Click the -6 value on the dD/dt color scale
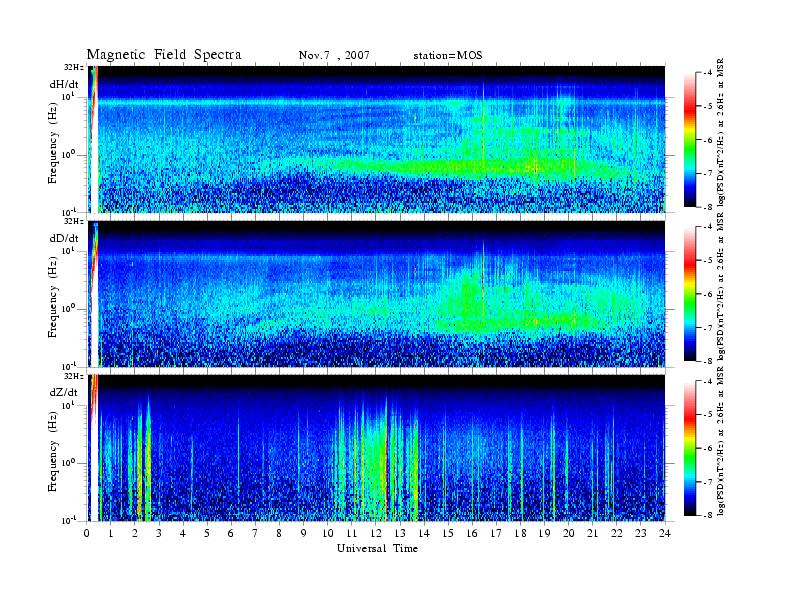Viewport: 792px width, 612px height. pos(708,294)
